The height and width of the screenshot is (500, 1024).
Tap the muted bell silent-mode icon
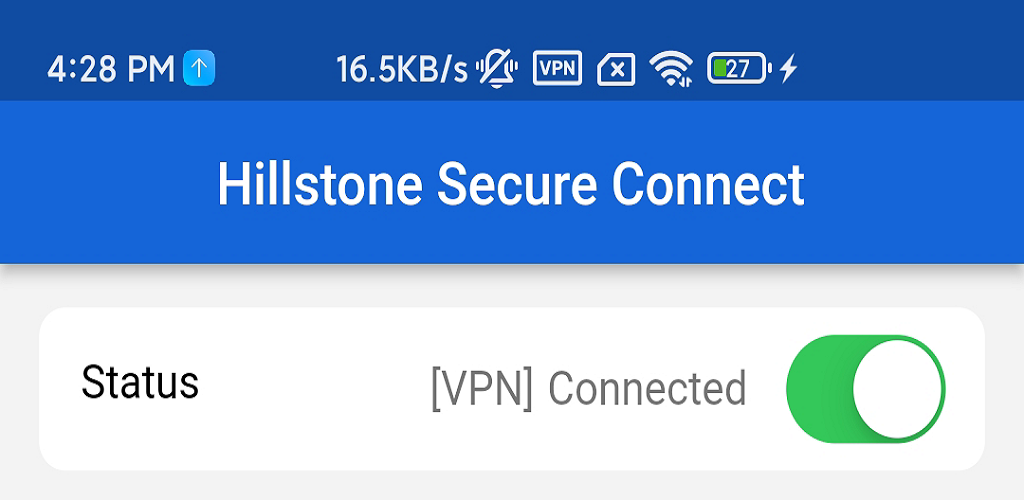tap(496, 68)
